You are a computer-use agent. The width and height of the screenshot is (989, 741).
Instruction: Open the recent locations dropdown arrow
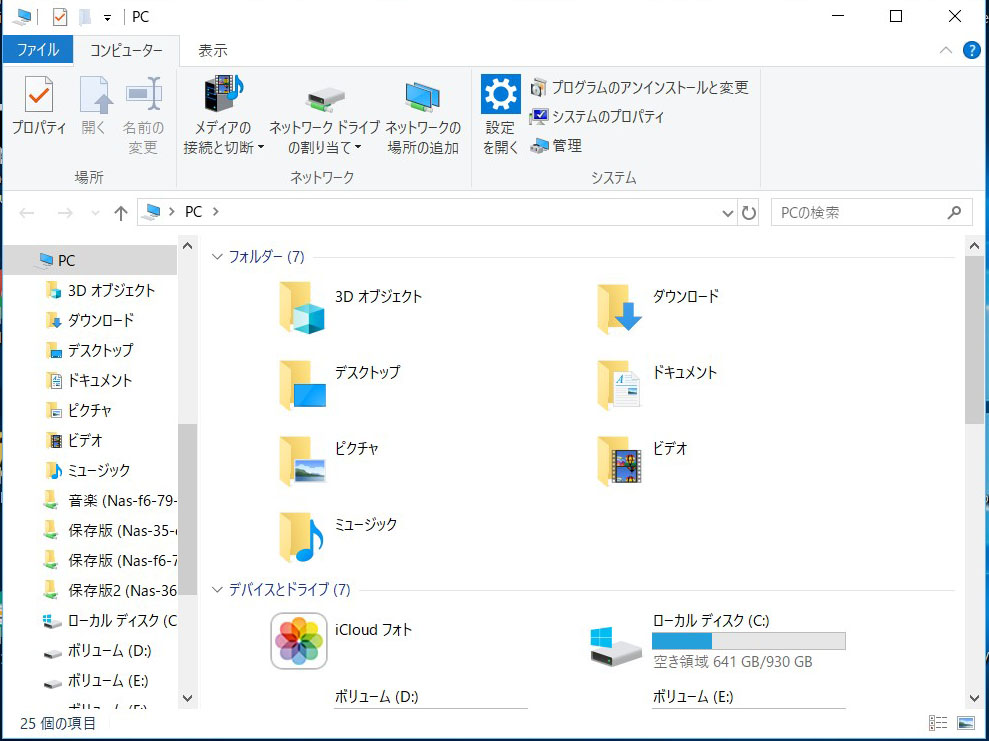(x=95, y=213)
